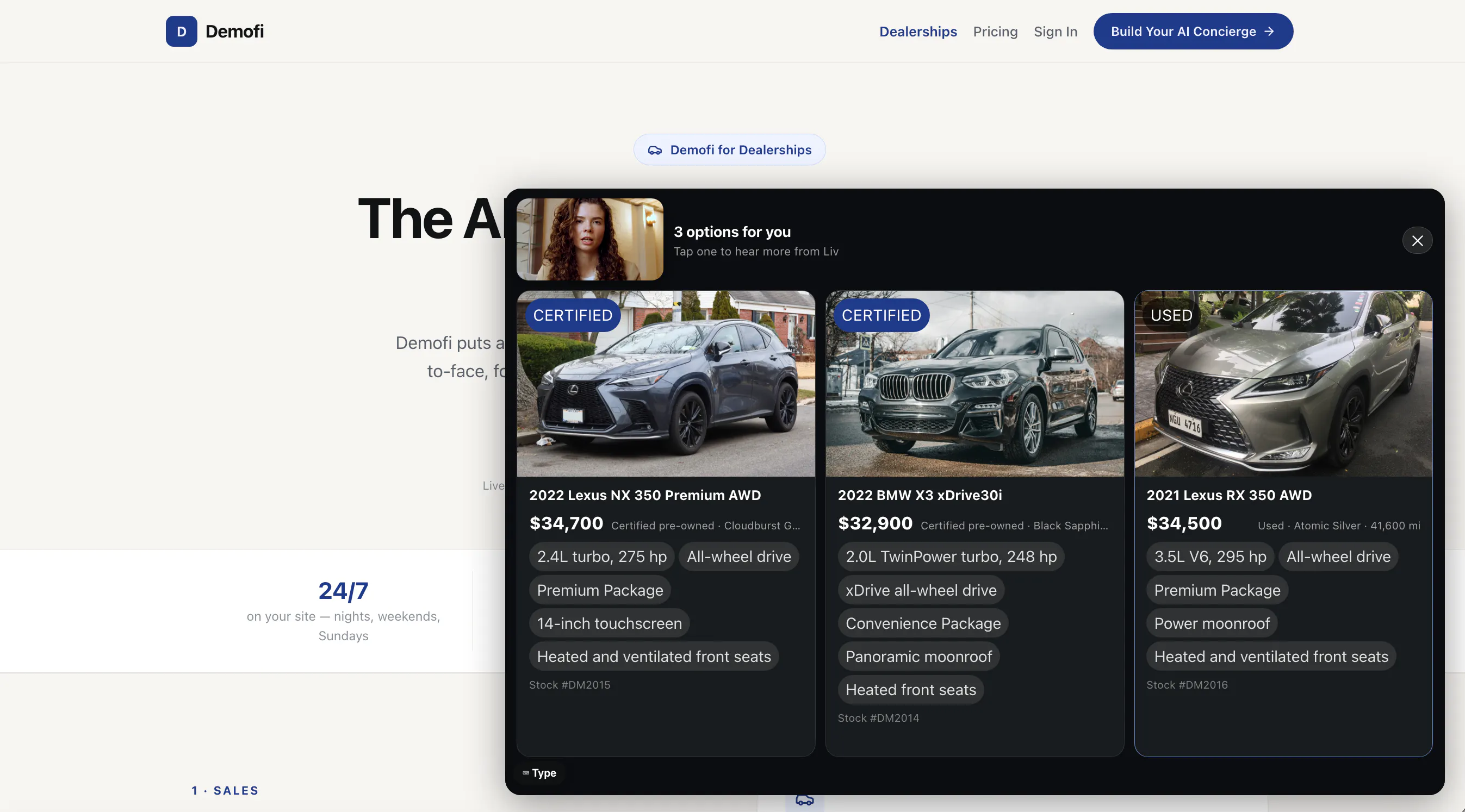Viewport: 1465px width, 812px height.
Task: Click All-wheel drive chip on Lexus RX
Action: tap(1339, 557)
